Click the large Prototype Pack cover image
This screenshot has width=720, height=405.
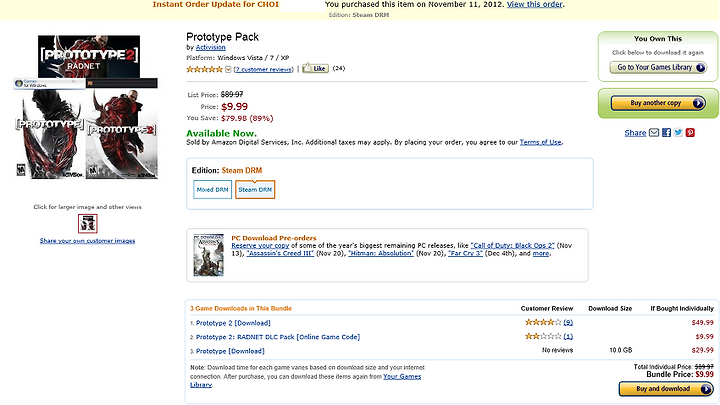click(x=87, y=107)
